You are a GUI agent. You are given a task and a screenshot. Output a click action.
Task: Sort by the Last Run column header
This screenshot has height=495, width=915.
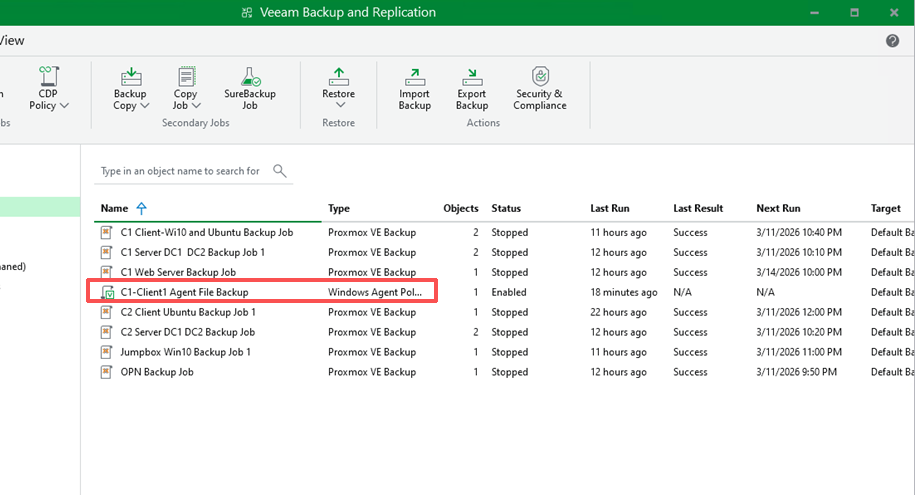tap(610, 208)
